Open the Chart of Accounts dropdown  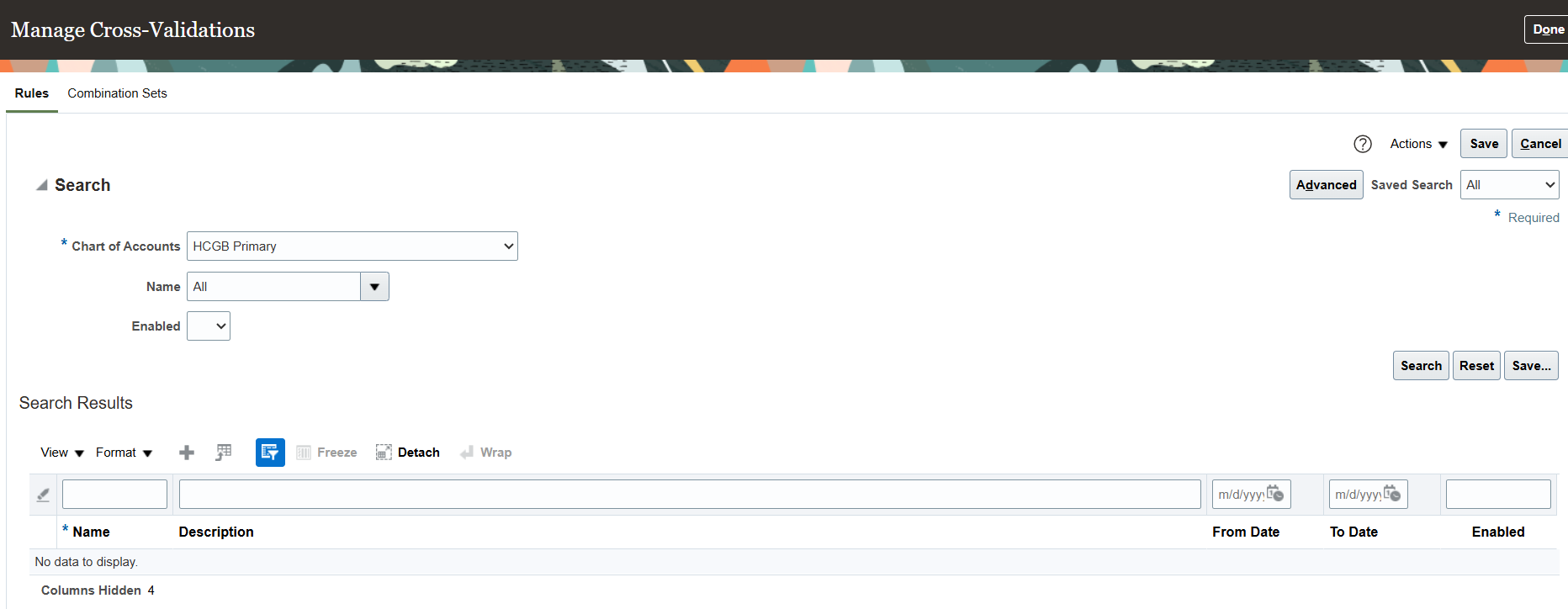click(x=352, y=246)
